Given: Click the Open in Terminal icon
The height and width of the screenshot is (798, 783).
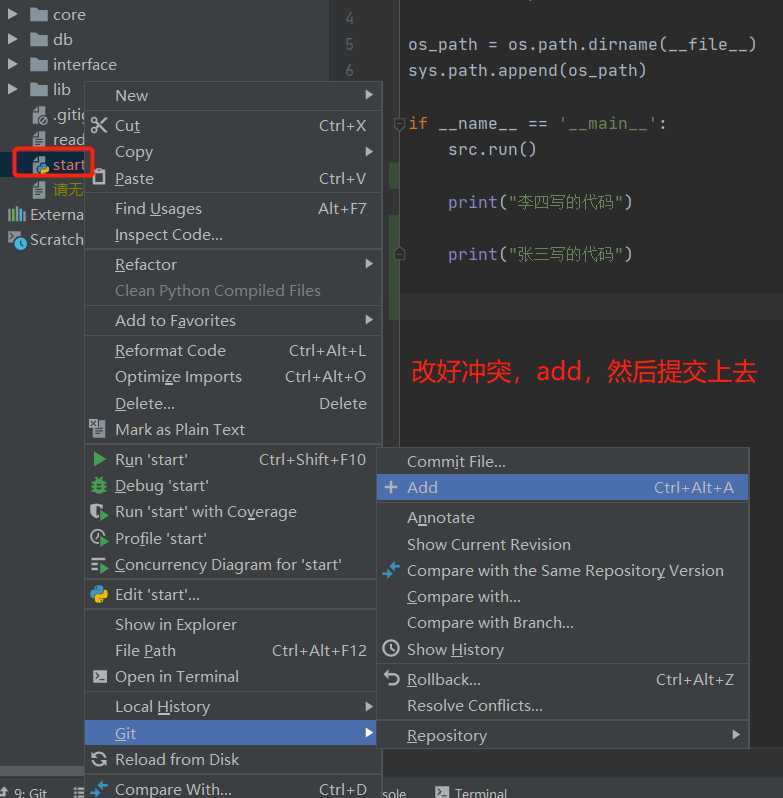Looking at the screenshot, I should pyautogui.click(x=99, y=676).
